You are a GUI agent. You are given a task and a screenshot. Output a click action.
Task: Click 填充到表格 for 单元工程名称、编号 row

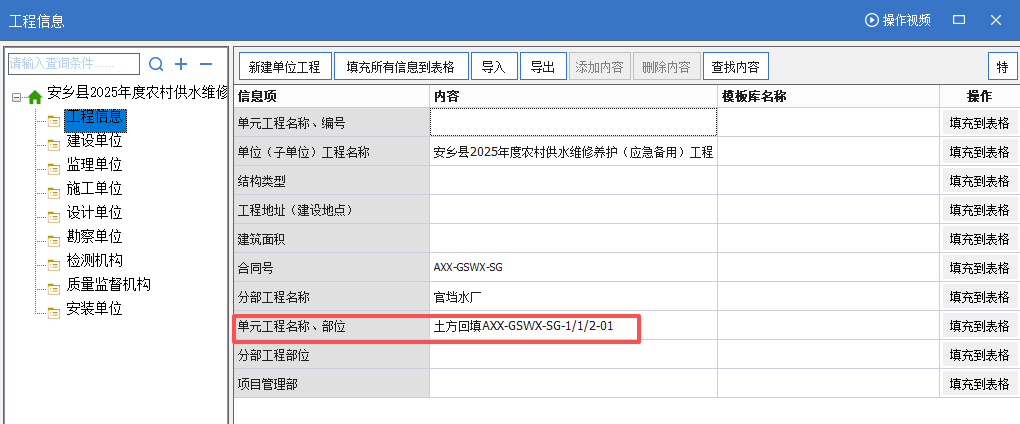(x=980, y=123)
